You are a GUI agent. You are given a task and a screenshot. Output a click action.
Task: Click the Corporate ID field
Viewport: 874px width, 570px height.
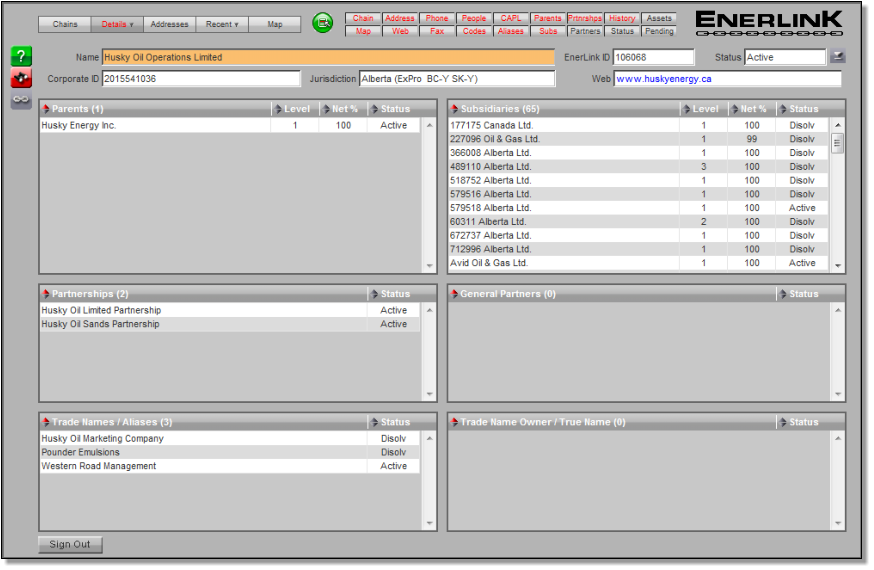(x=201, y=79)
